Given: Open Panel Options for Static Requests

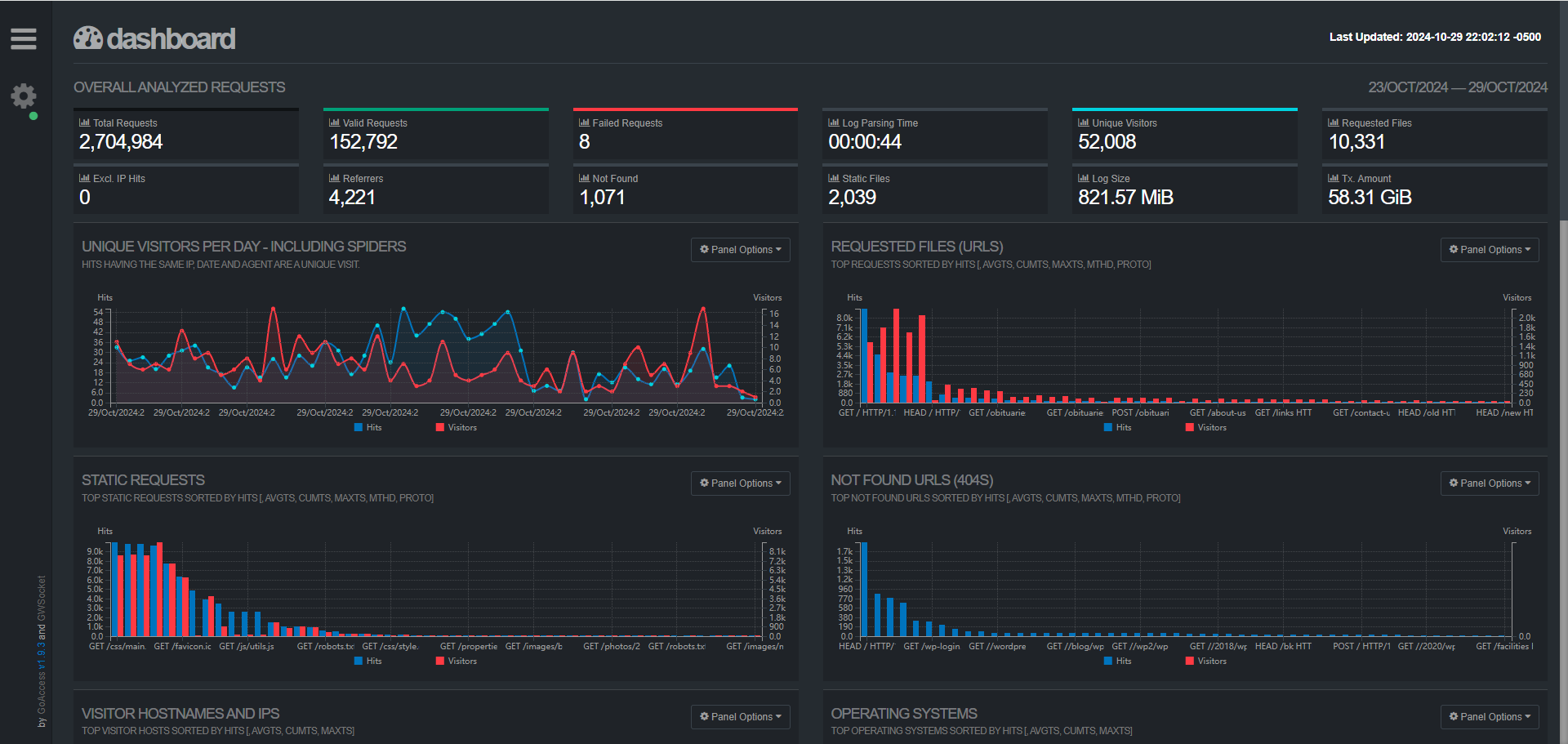Looking at the screenshot, I should coord(740,483).
